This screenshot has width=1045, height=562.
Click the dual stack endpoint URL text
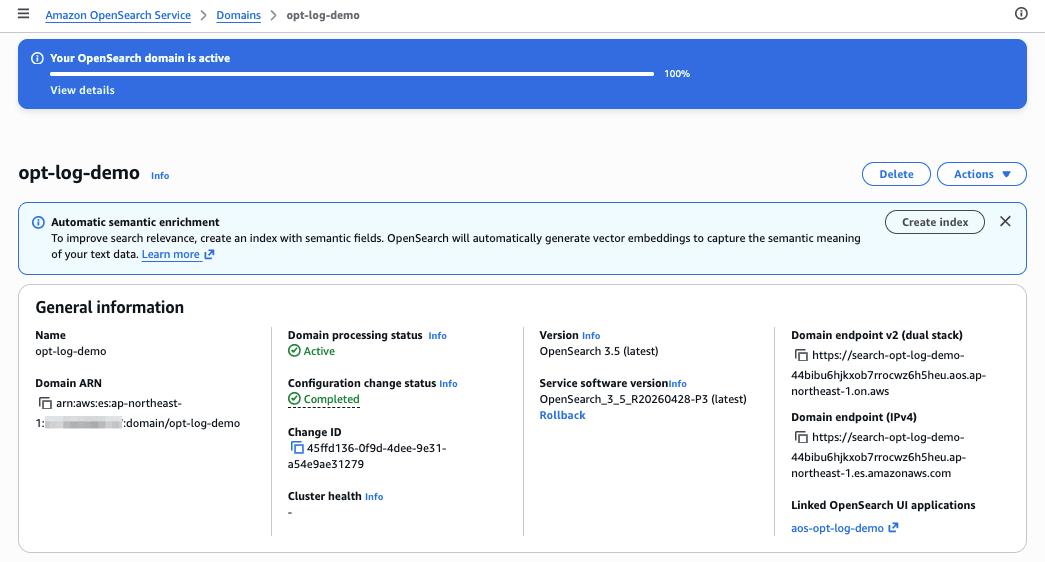tap(888, 373)
